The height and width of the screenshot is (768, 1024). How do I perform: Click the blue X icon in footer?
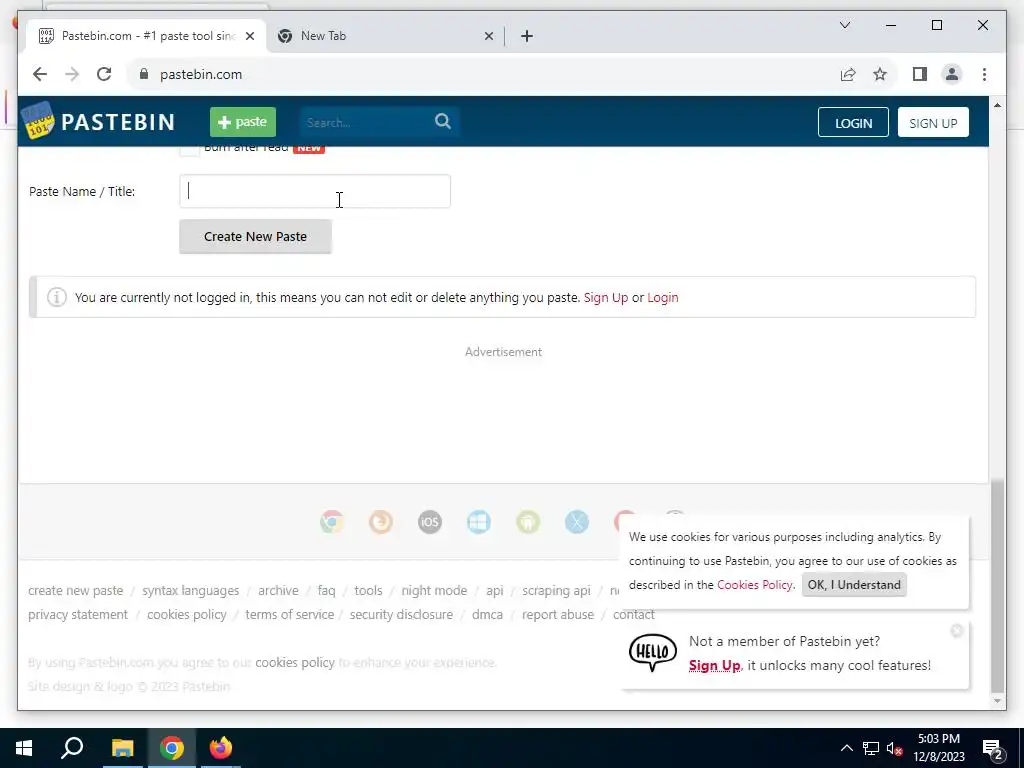point(577,522)
